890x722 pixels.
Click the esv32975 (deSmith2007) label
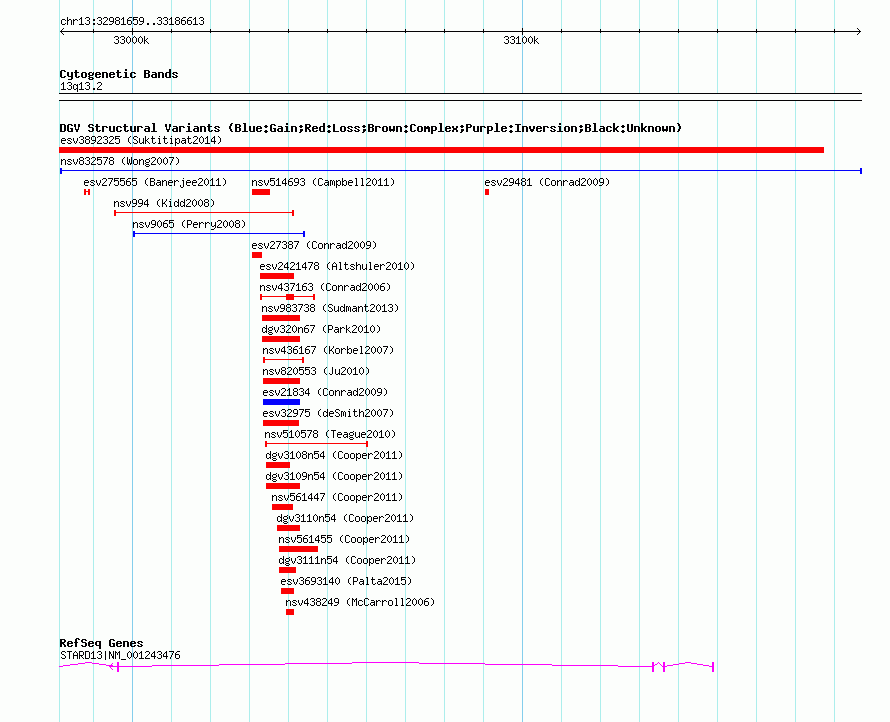click(328, 413)
